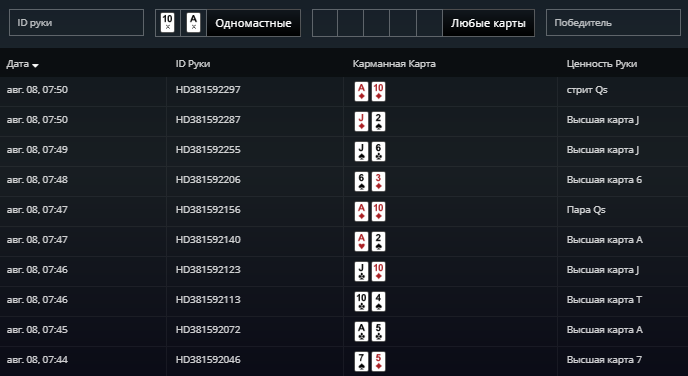The height and width of the screenshot is (376, 688).
Task: Click 2 of spades in HD381592287 row
Action: click(x=378, y=122)
